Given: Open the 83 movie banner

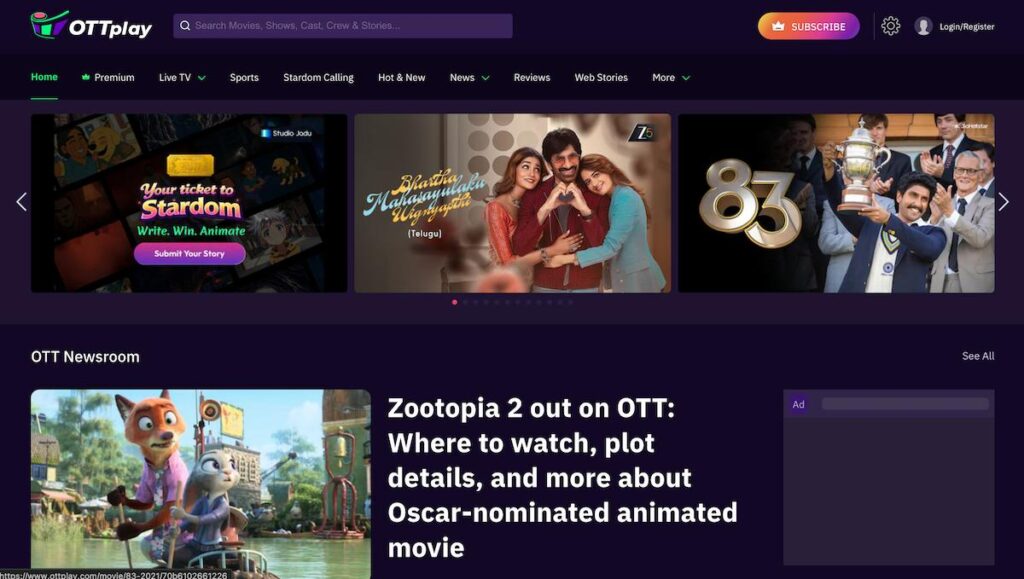Looking at the screenshot, I should tap(836, 203).
